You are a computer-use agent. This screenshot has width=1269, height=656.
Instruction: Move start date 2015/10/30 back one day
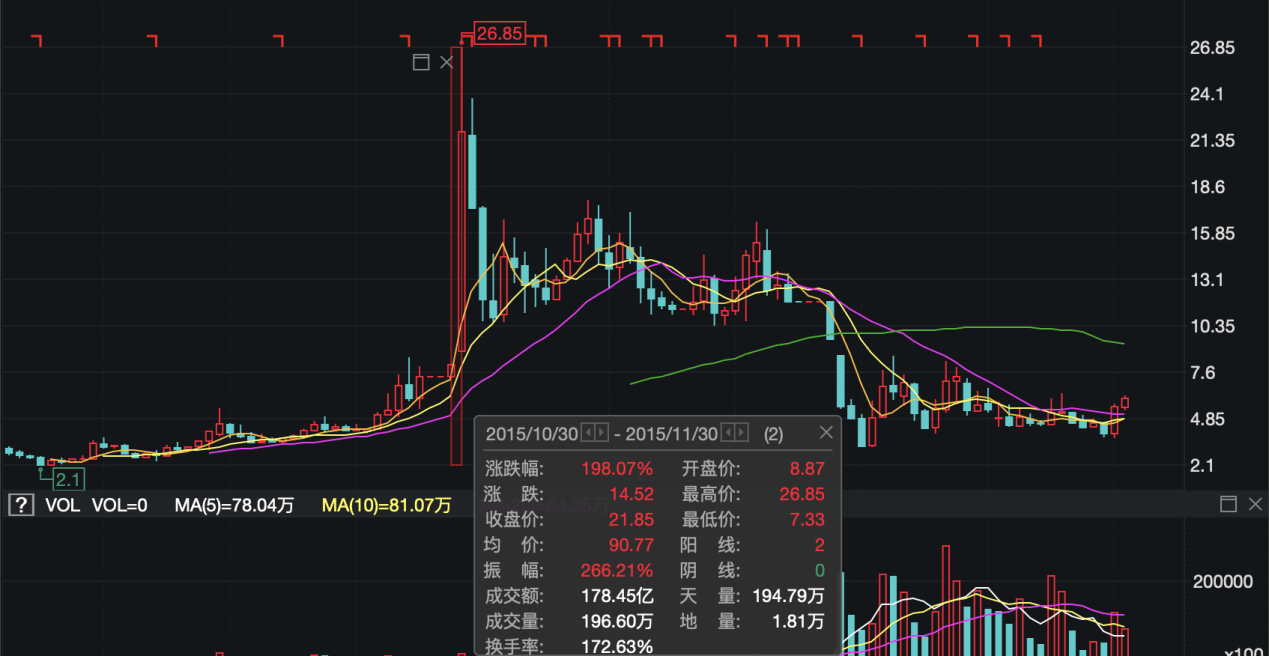(588, 433)
